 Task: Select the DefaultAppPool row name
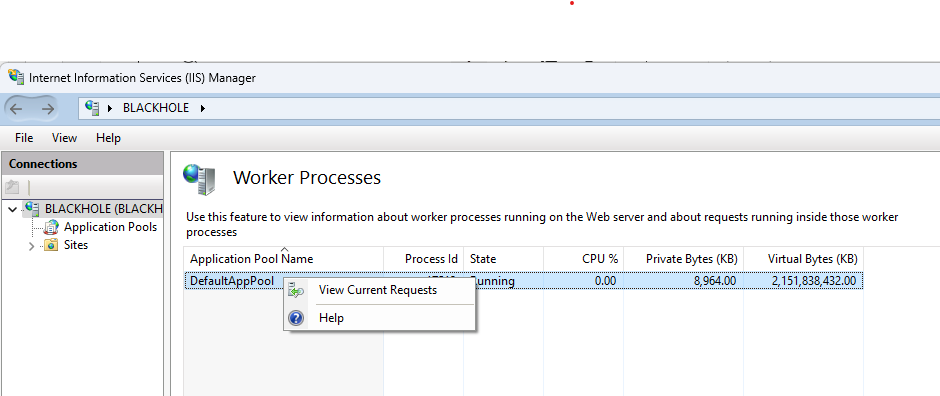click(x=232, y=280)
